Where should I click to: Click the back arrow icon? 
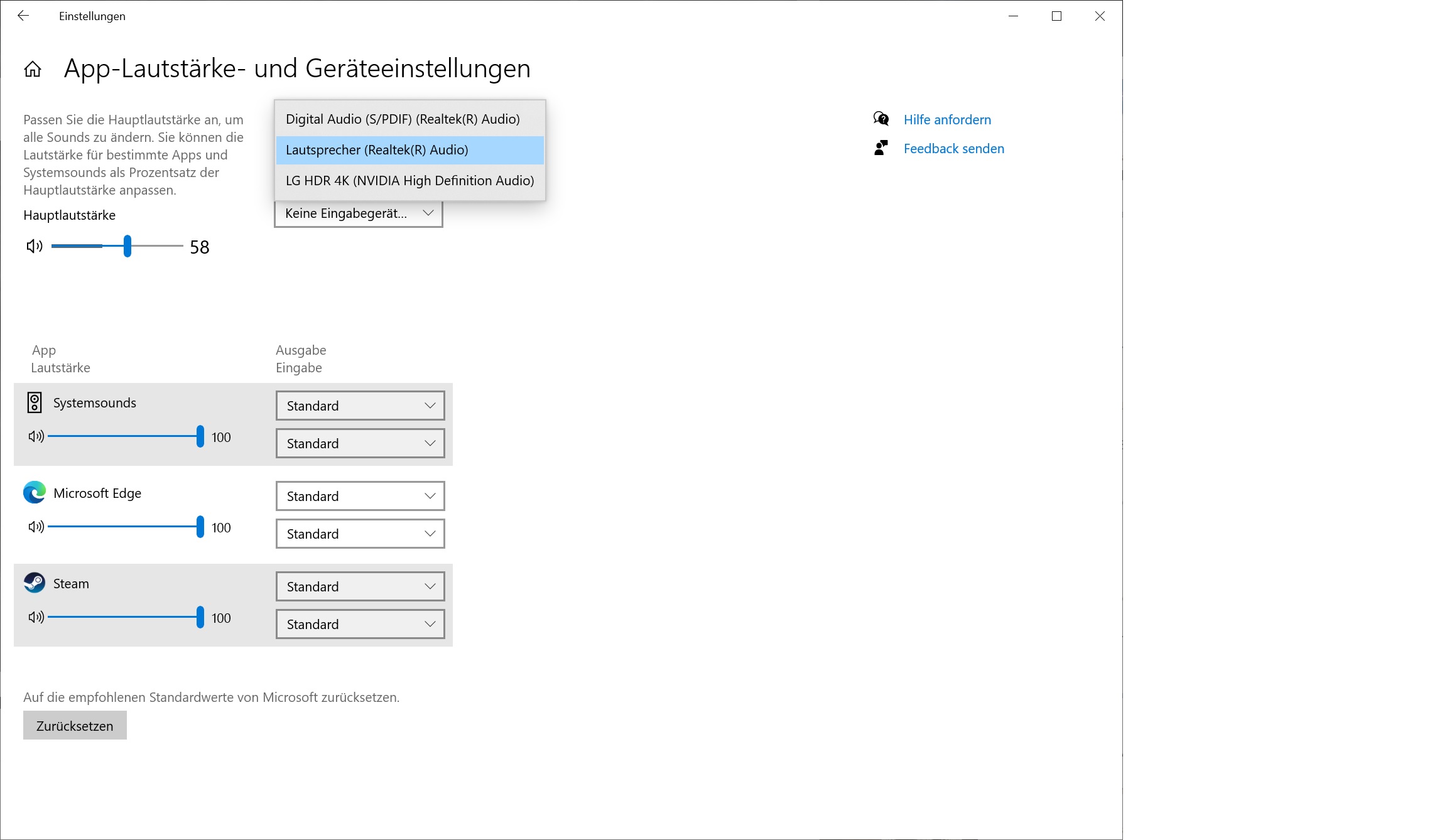(23, 16)
